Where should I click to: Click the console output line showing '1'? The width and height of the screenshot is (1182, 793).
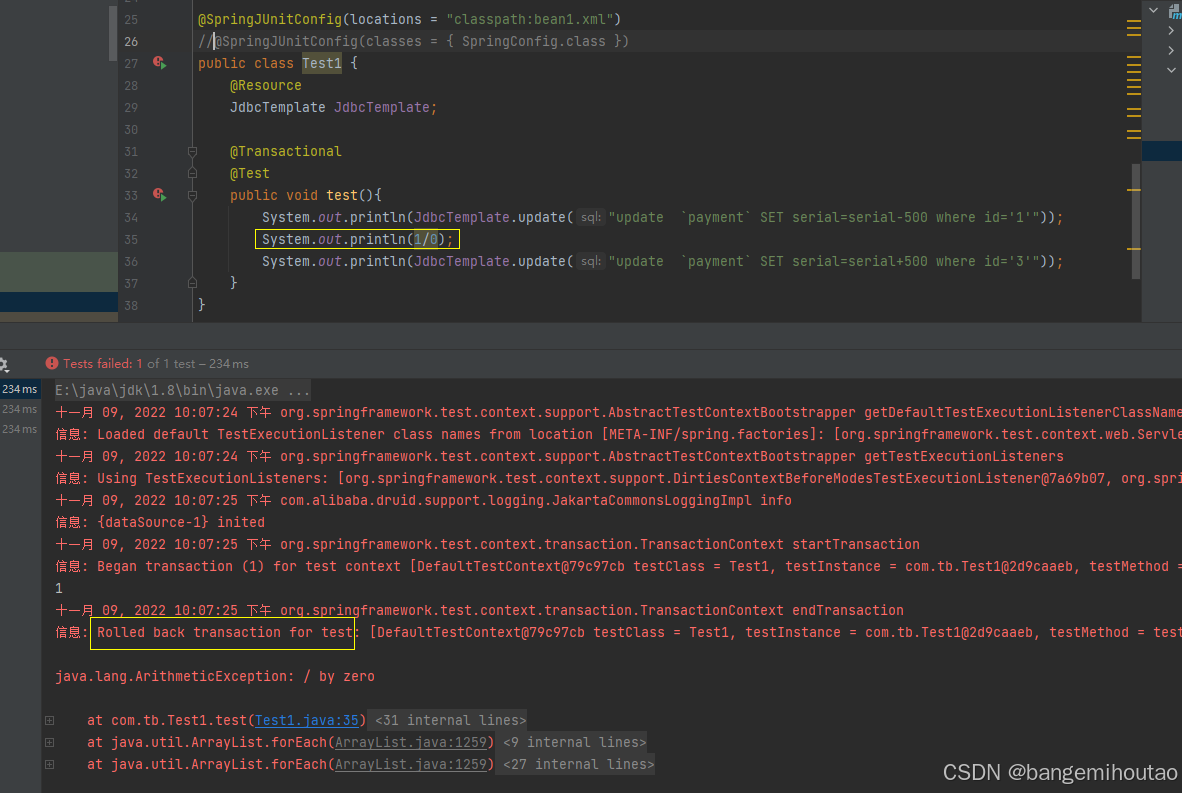pyautogui.click(x=59, y=588)
